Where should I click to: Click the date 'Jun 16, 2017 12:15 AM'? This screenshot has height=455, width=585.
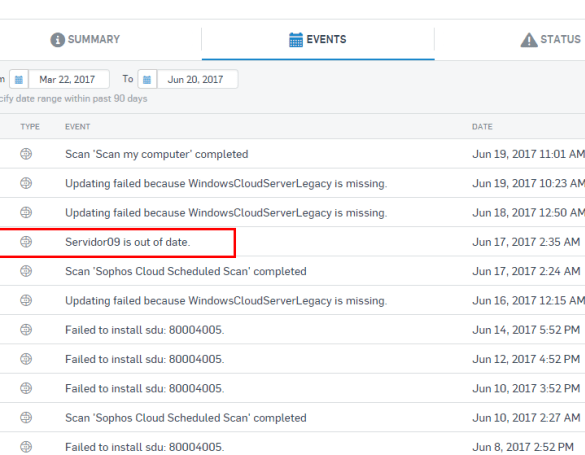(x=528, y=301)
